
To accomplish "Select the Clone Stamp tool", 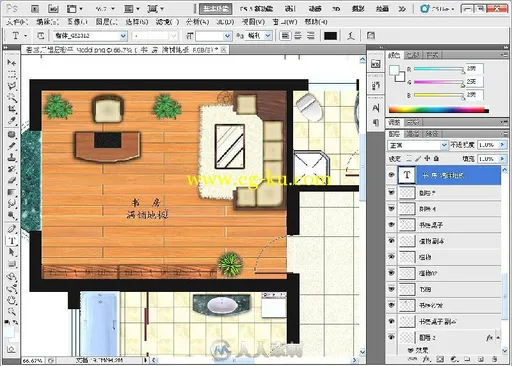I will coord(12,157).
